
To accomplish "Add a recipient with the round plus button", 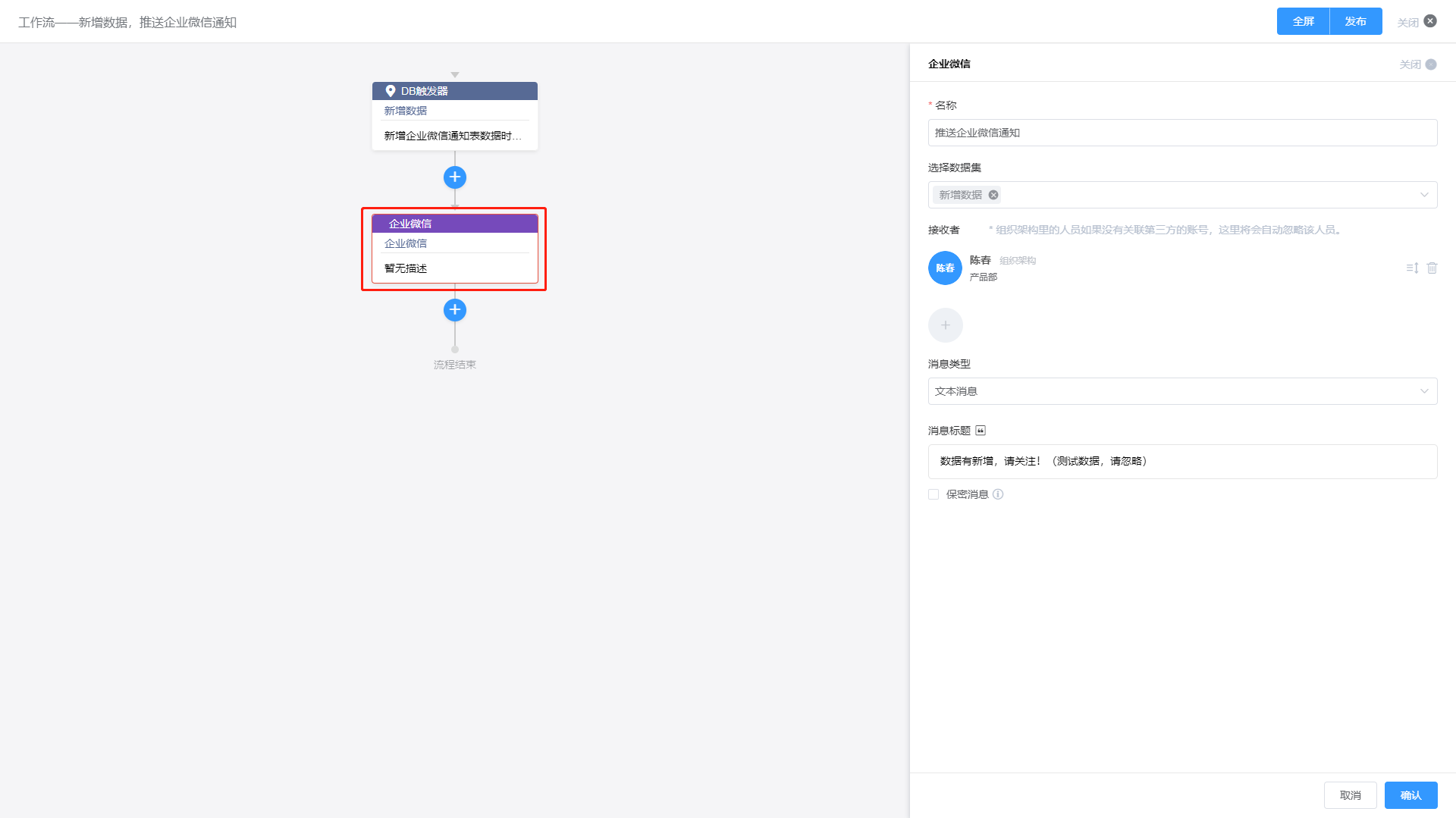I will [x=946, y=325].
